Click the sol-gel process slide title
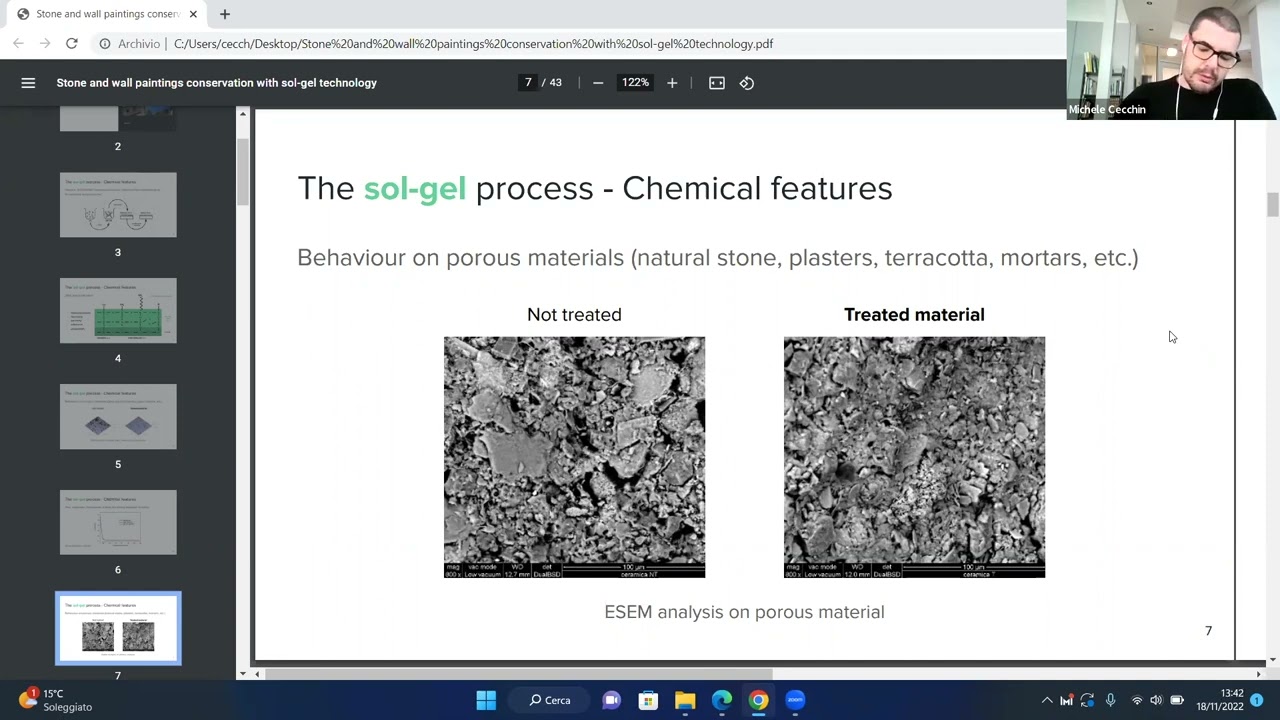Image resolution: width=1280 pixels, height=720 pixels. click(595, 188)
